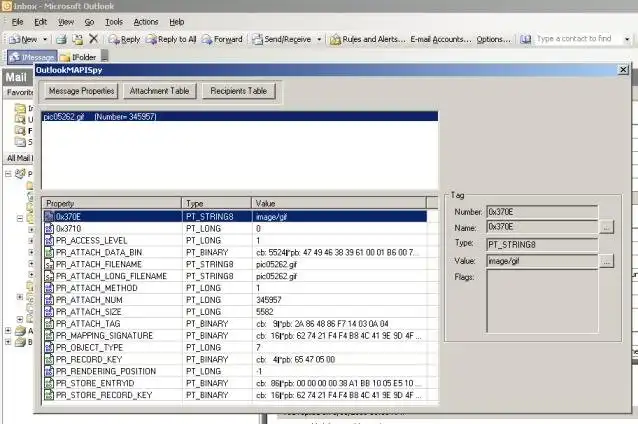Click the Type column header
Viewport: 638px width, 424px height.
tap(216, 203)
